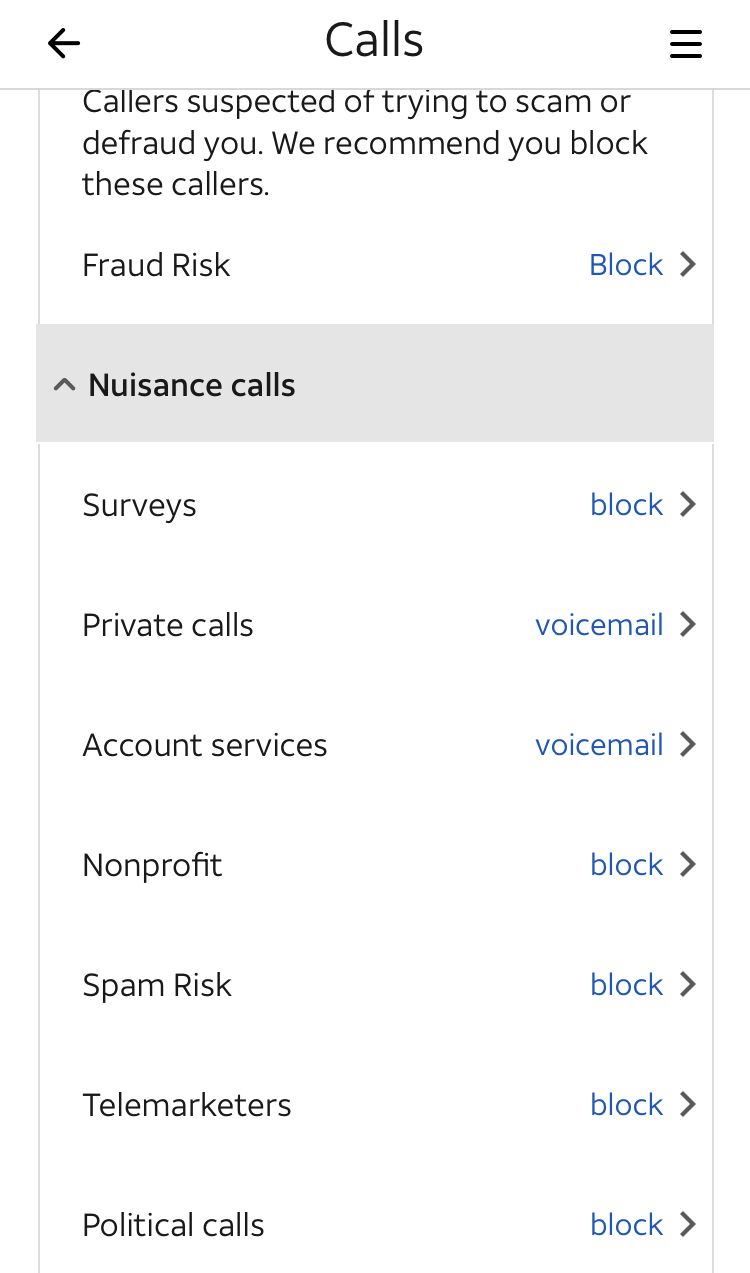Image resolution: width=750 pixels, height=1273 pixels.
Task: Click the Account services chevron arrow
Action: click(688, 745)
